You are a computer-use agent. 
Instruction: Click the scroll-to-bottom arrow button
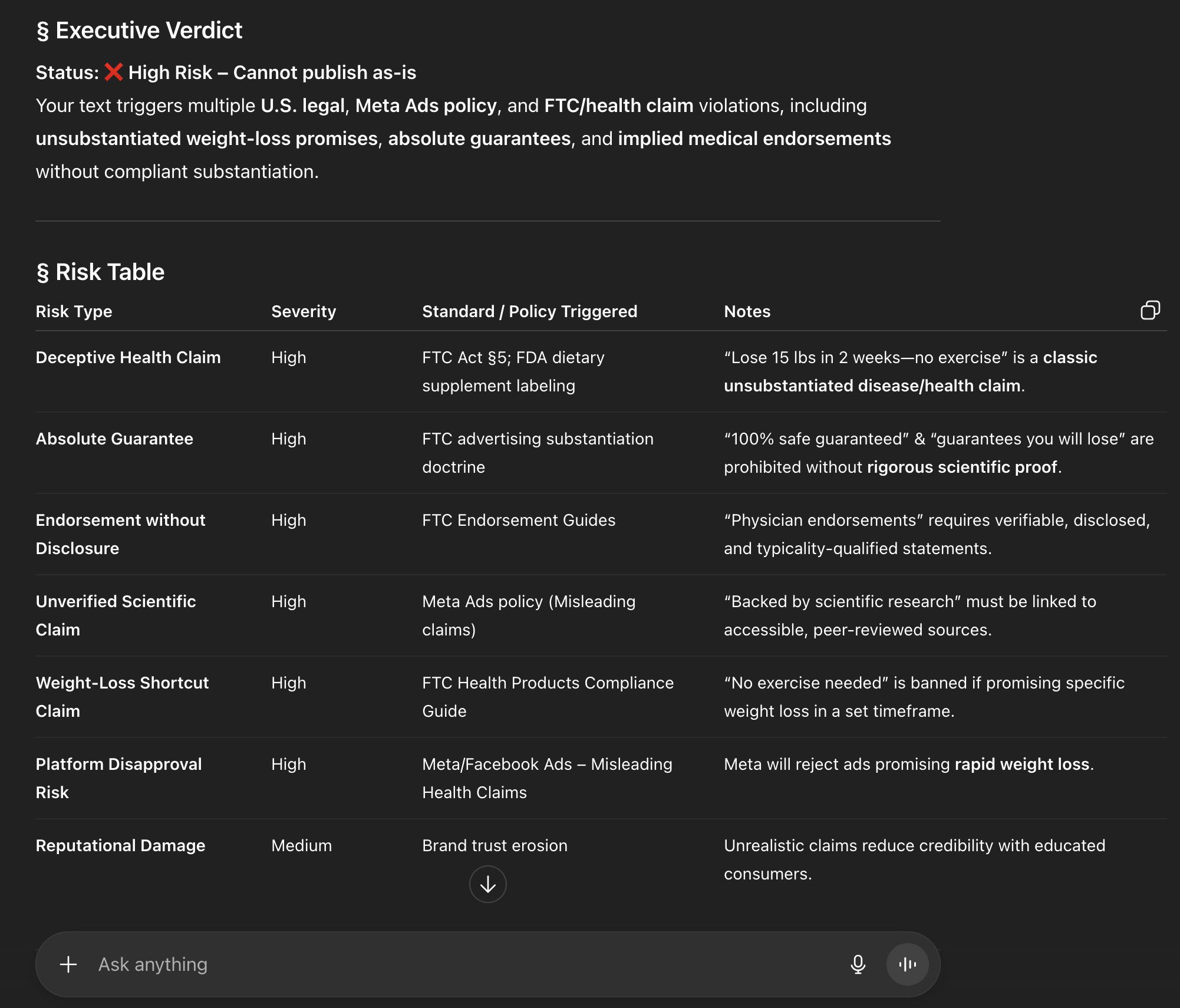[x=487, y=884]
